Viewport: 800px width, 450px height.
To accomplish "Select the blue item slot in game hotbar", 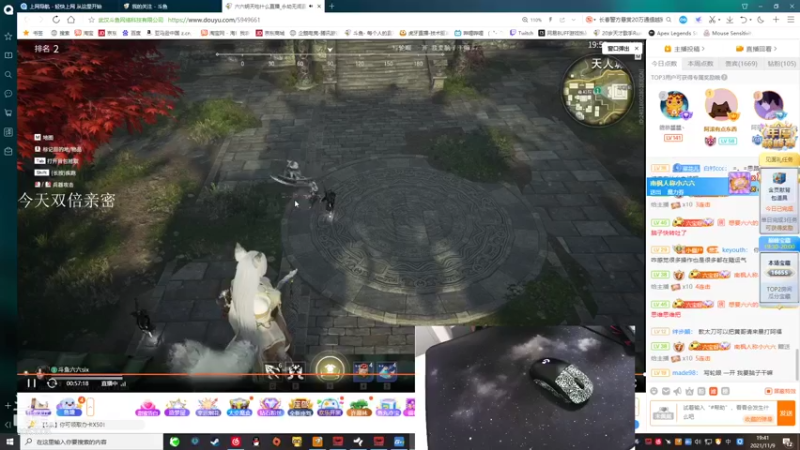I will click(387, 371).
